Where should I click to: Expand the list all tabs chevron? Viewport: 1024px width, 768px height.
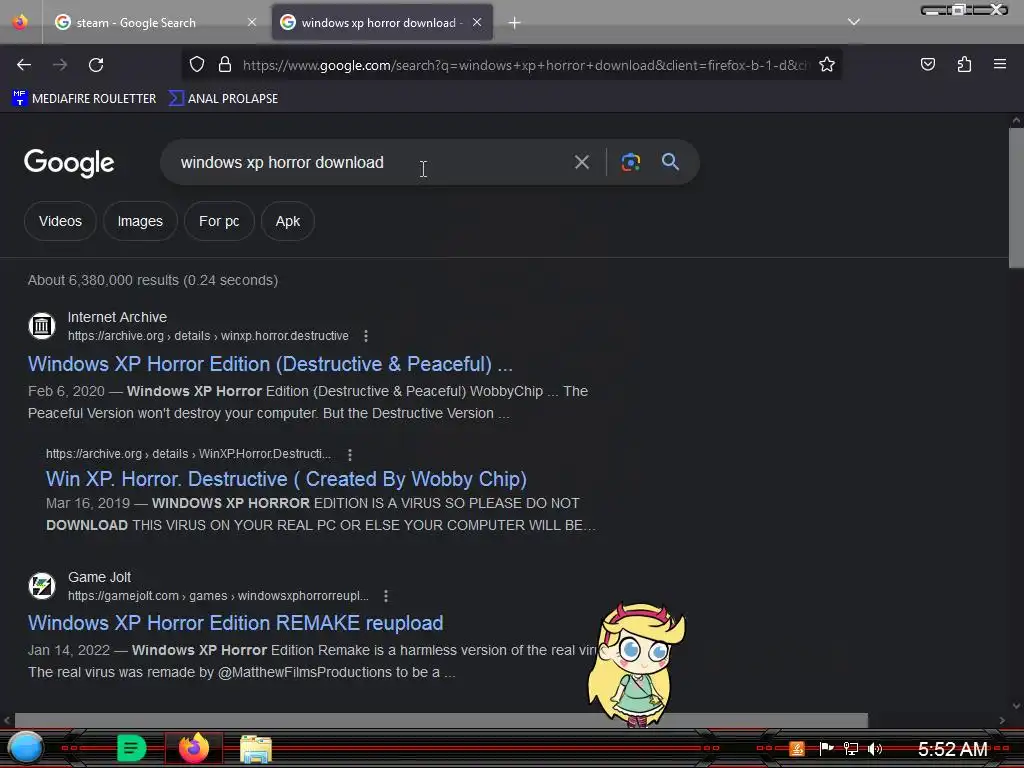pyautogui.click(x=854, y=22)
